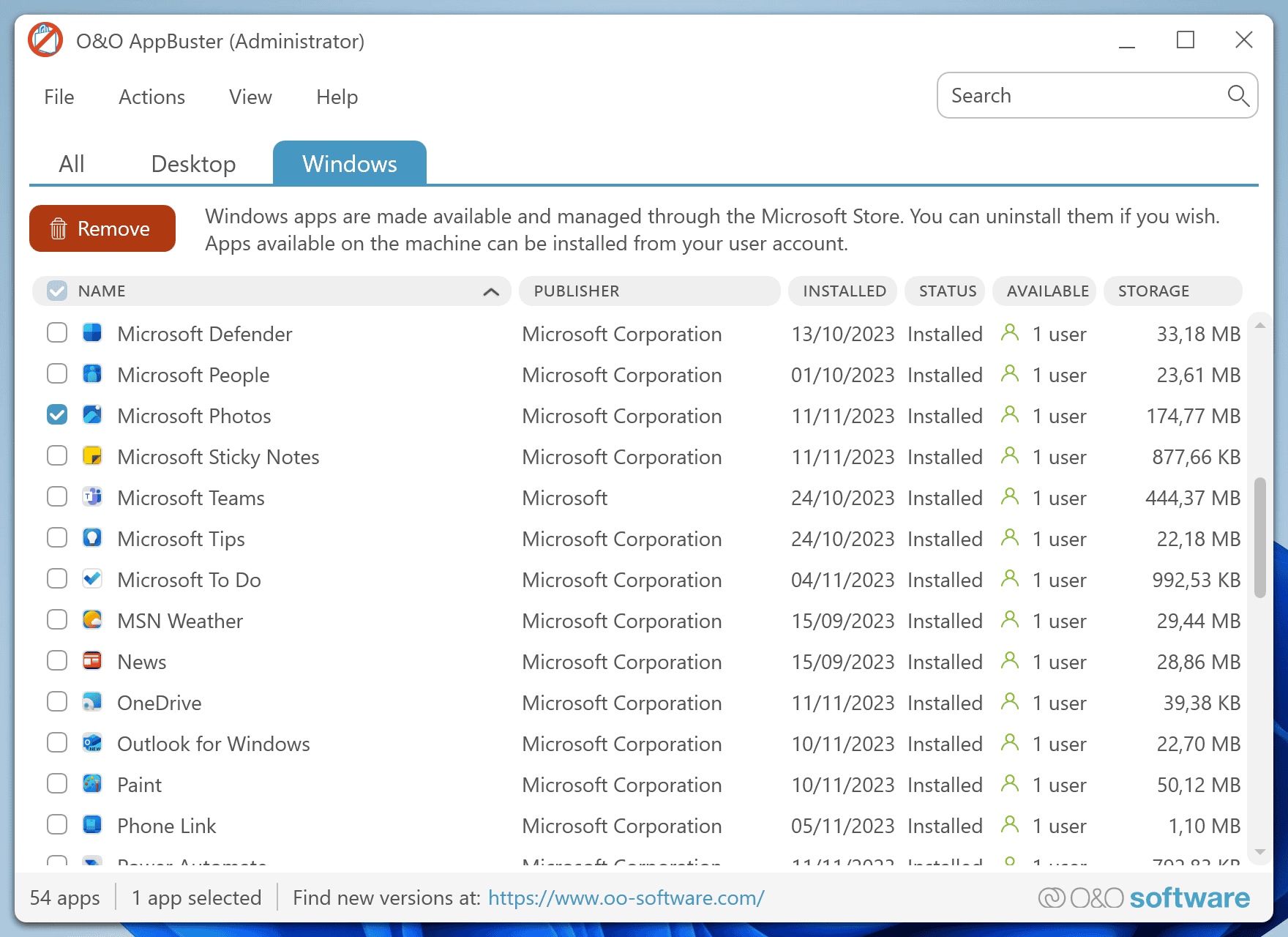The image size is (1288, 937).
Task: Click the Microsoft Tips lightbulb icon
Action: tap(92, 538)
